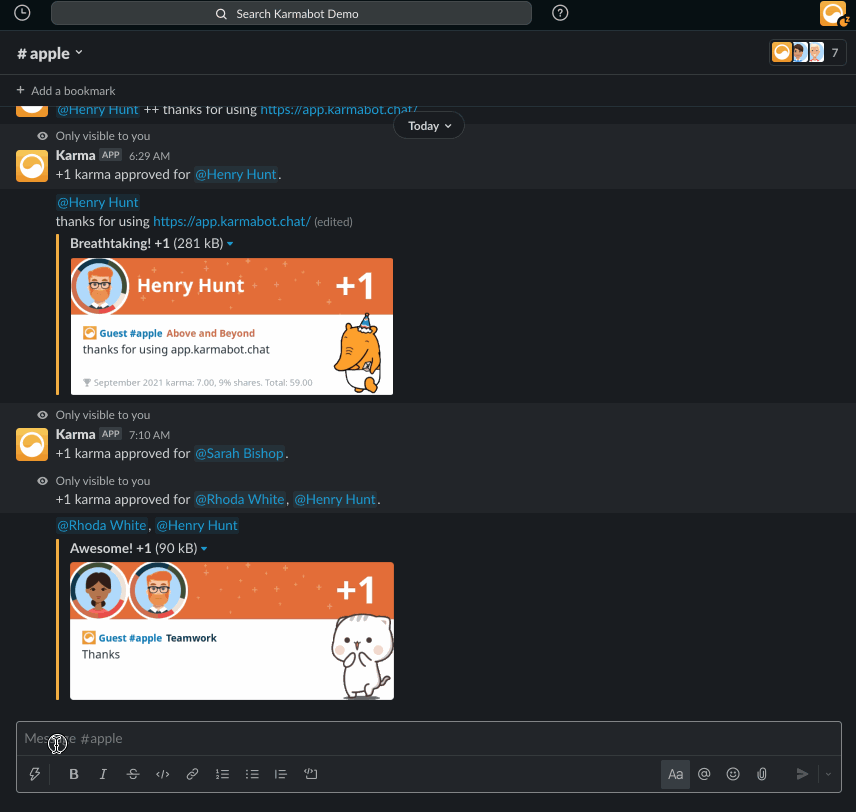Click @Henry Hunt mention above Breathtaking card

98,203
